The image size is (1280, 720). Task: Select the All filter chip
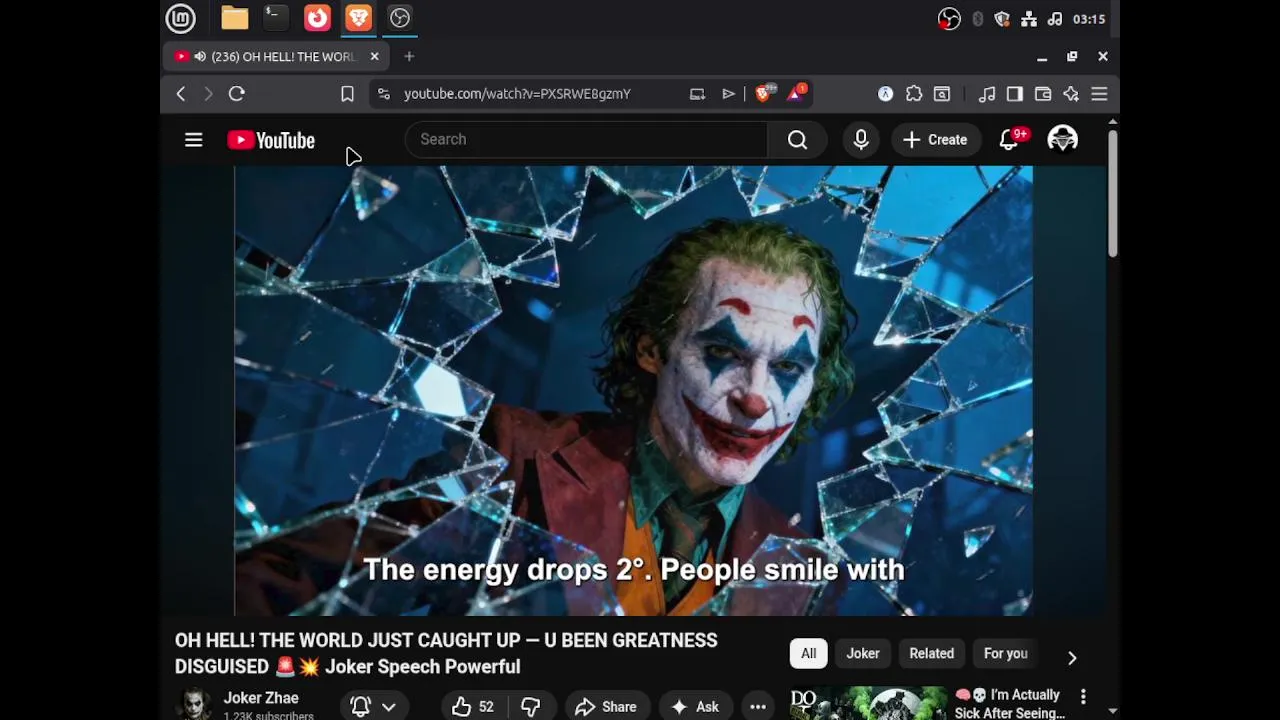(x=808, y=654)
